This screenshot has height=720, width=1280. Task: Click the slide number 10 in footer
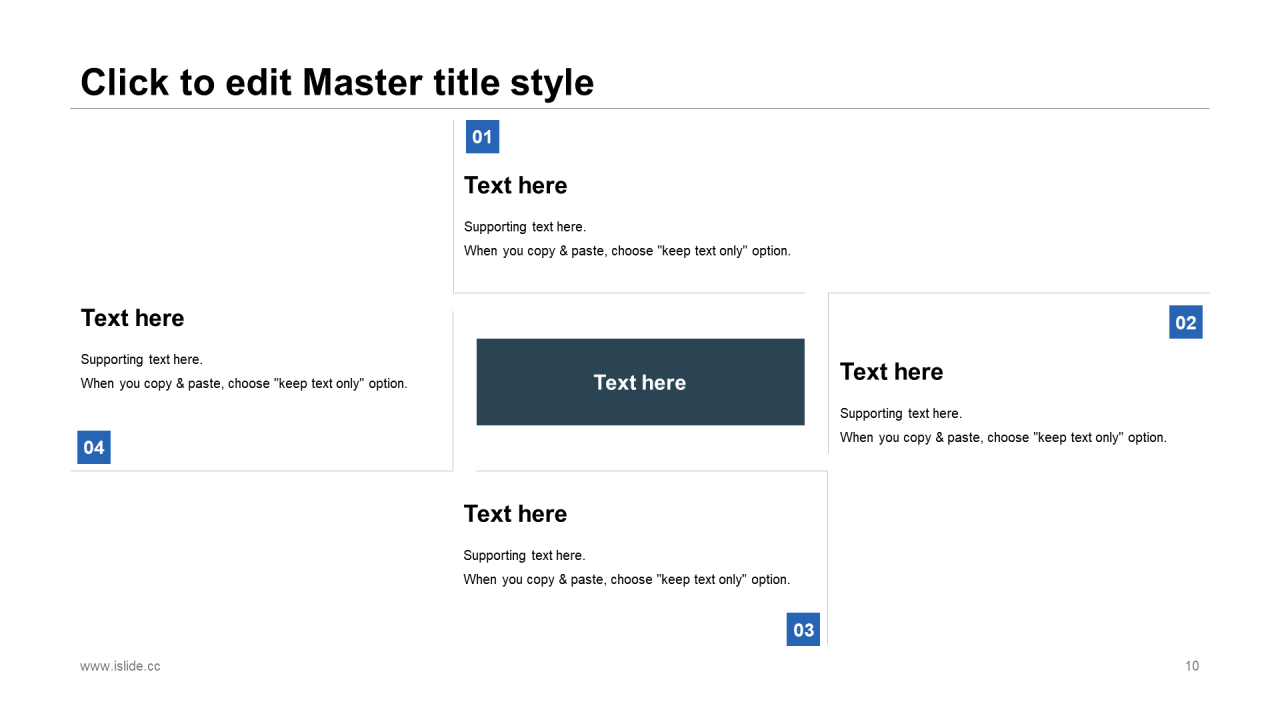point(1192,666)
